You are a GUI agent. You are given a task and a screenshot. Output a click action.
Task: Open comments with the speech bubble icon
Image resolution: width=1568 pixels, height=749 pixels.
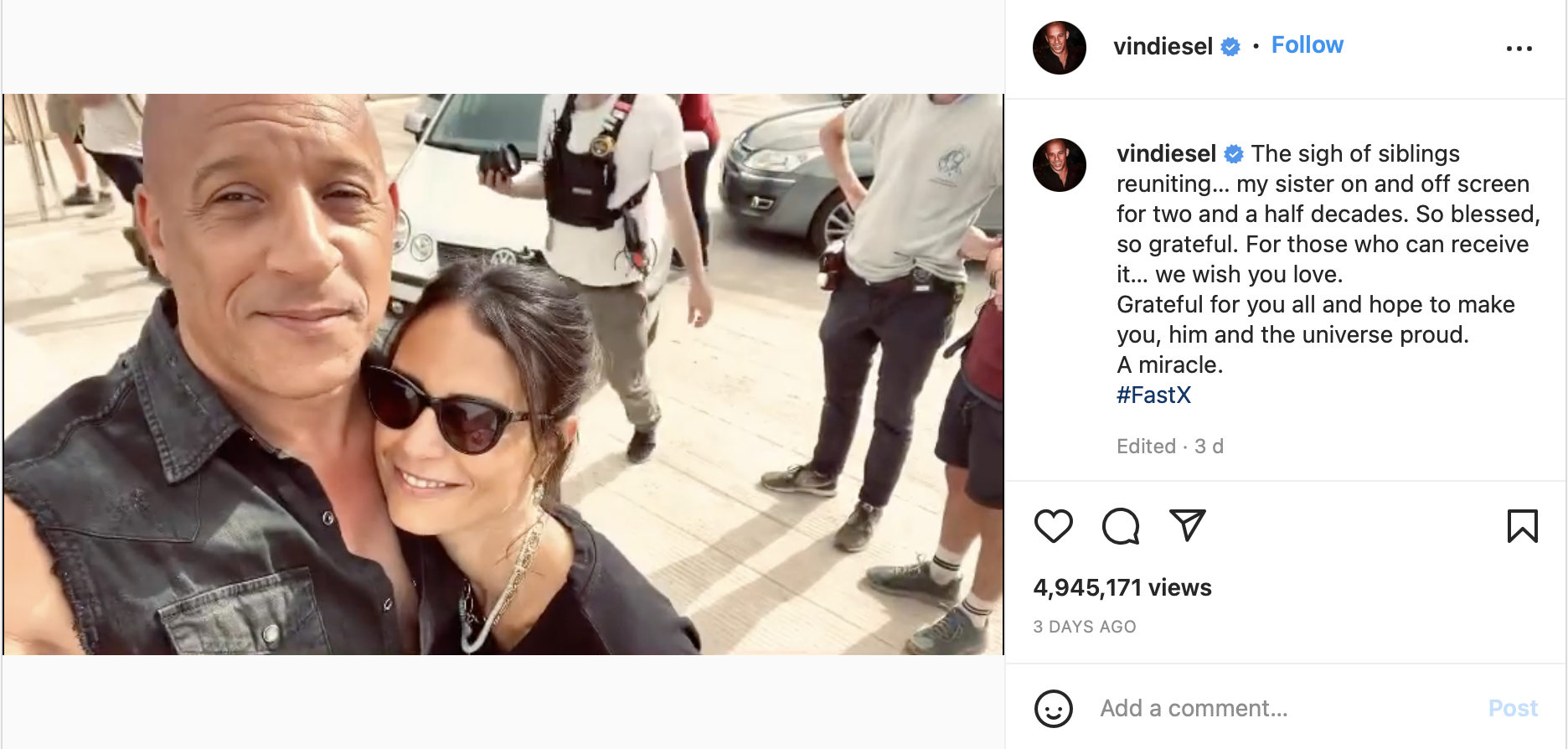coord(1120,526)
